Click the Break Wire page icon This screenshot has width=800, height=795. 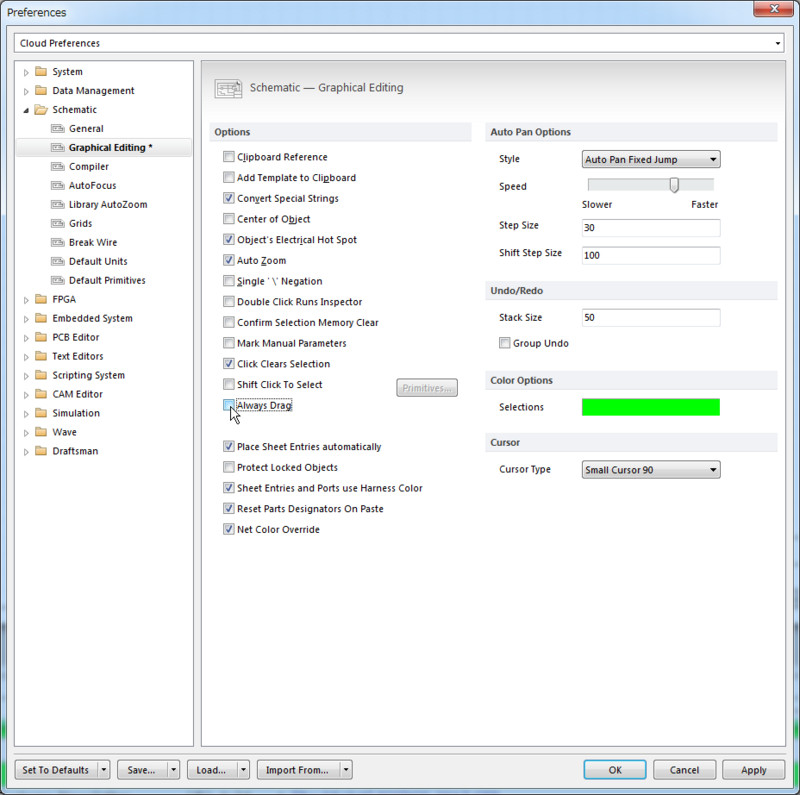click(58, 242)
